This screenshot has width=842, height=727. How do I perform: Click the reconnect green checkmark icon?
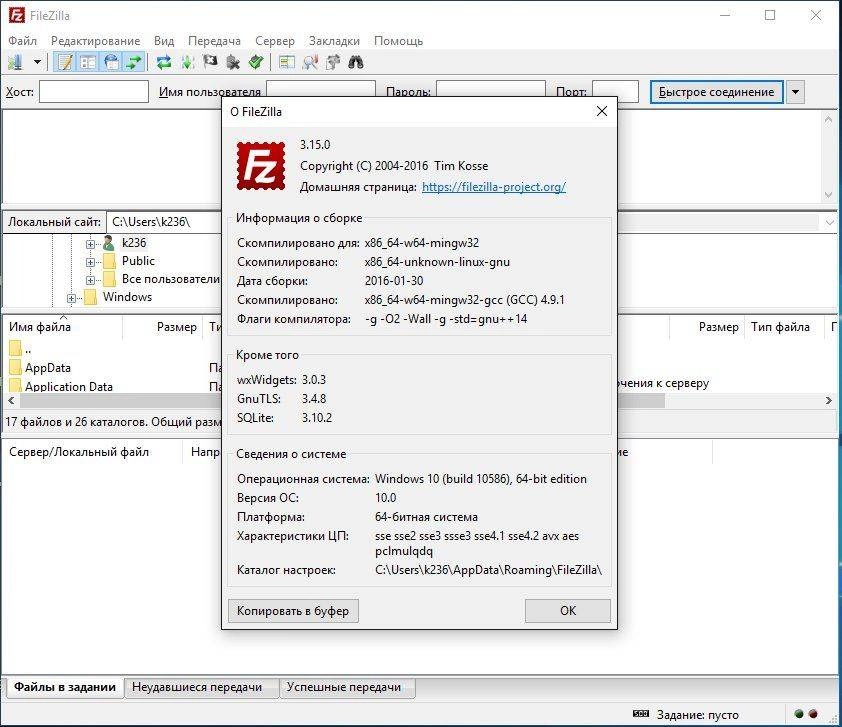(256, 62)
